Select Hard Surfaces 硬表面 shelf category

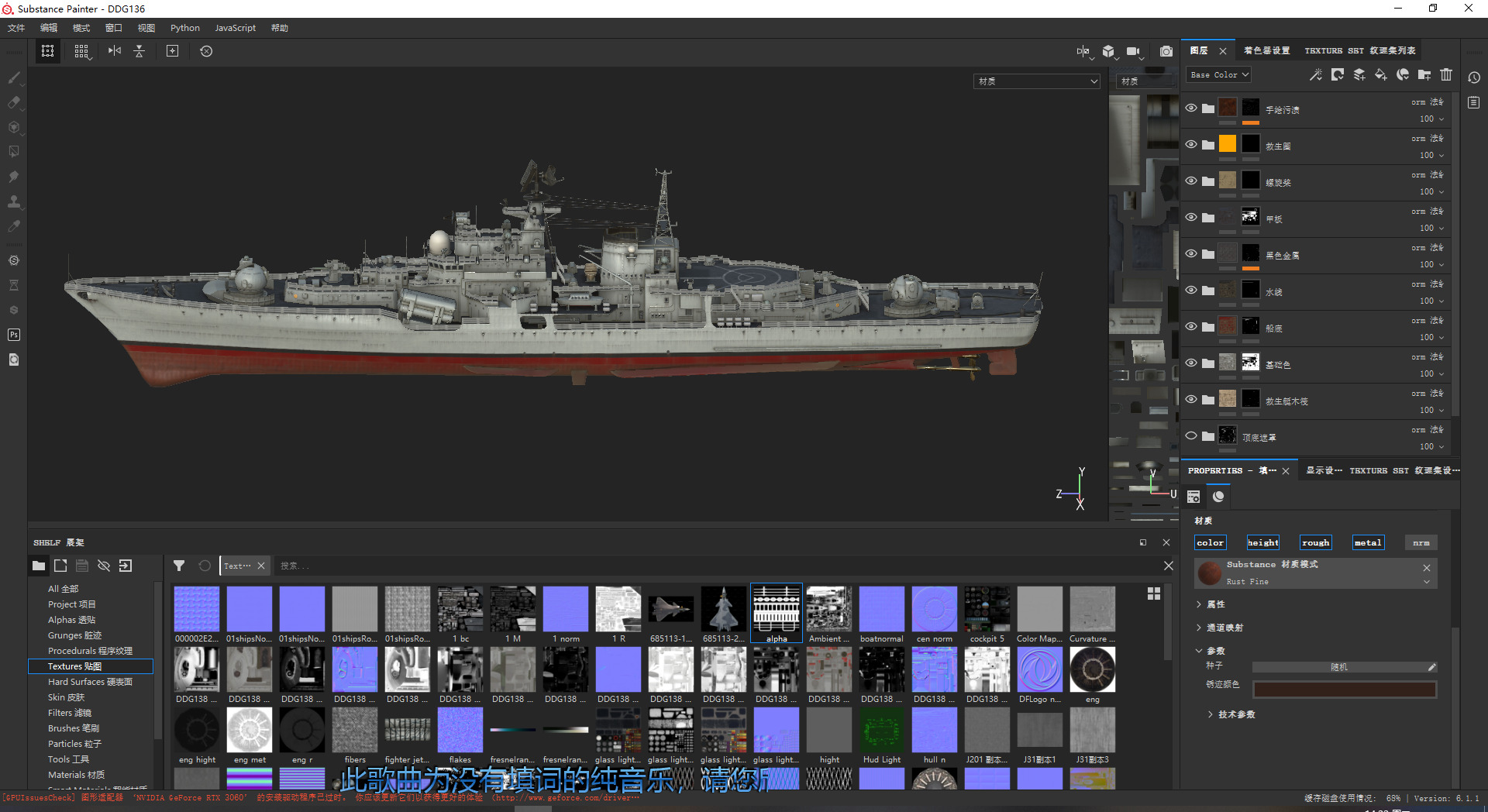(91, 682)
